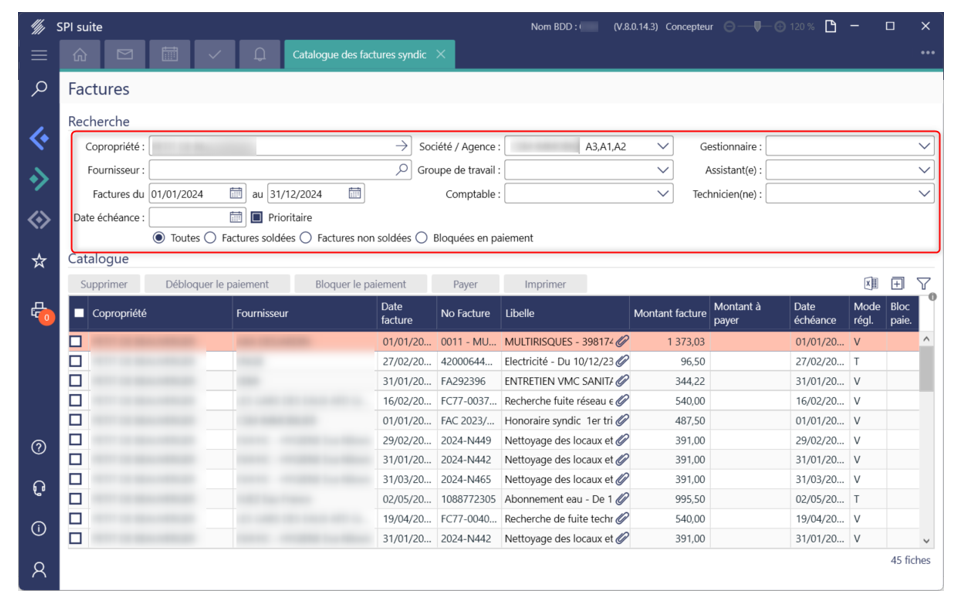Expand the Gestionnaire dropdown
Image resolution: width=977 pixels, height=597 pixels.
pos(923,146)
